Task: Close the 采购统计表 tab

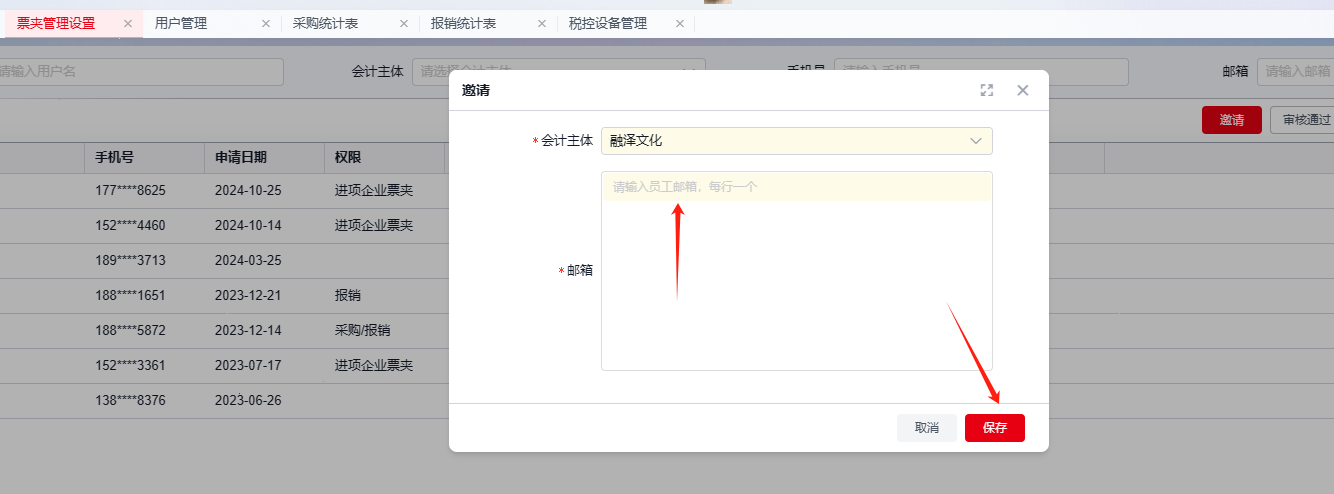Action: (x=404, y=24)
